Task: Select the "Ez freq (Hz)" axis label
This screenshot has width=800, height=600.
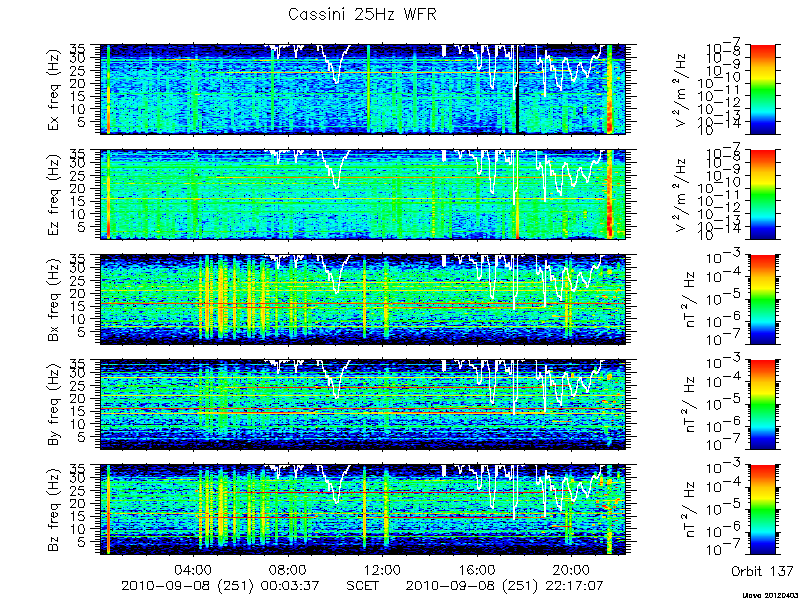Action: (x=55, y=195)
